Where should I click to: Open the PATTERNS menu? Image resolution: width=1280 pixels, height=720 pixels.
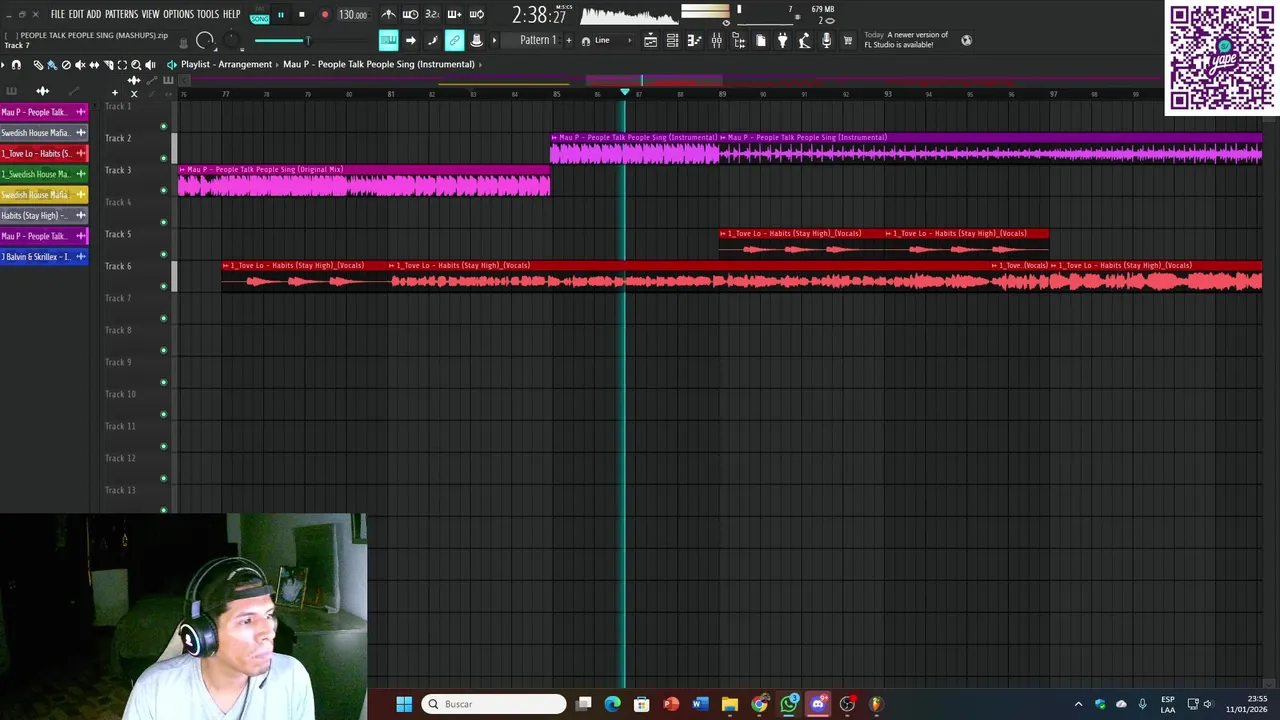tap(121, 14)
